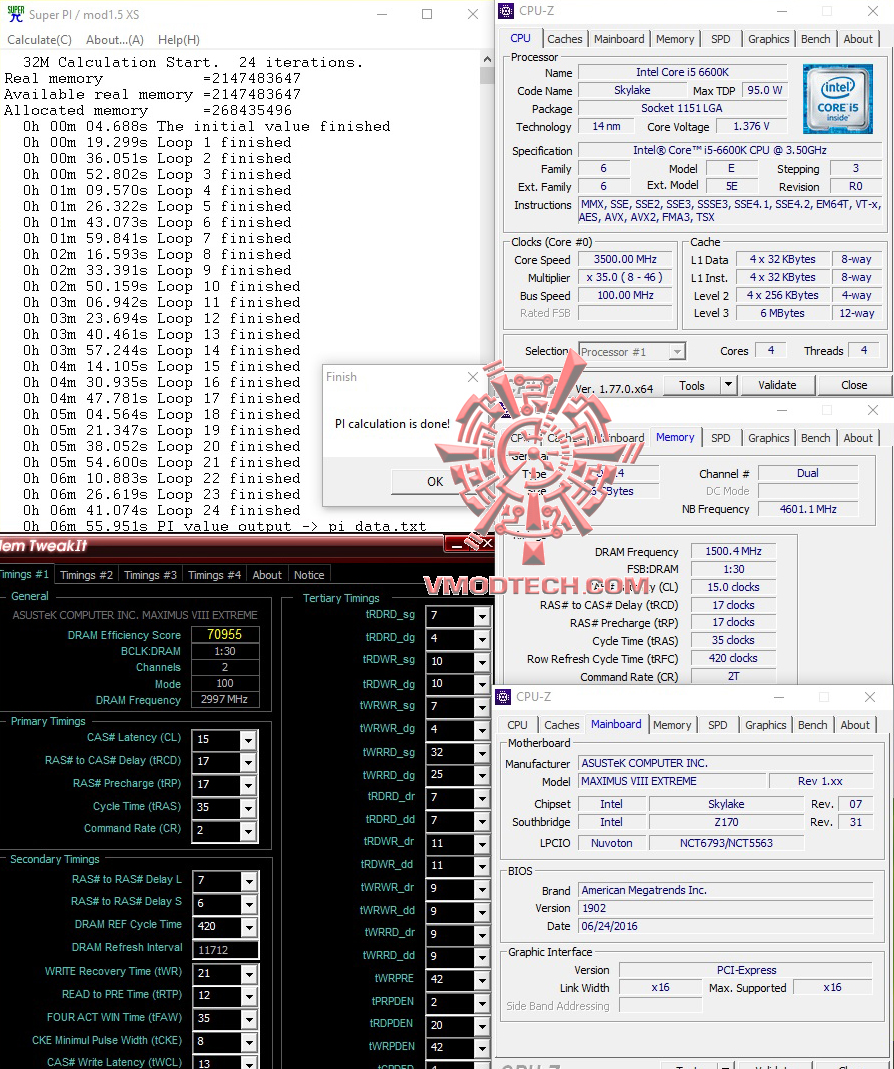This screenshot has height=1069, width=894.
Task: Select Graphics tab in the Mainboard CPU-Z window
Action: [x=765, y=725]
